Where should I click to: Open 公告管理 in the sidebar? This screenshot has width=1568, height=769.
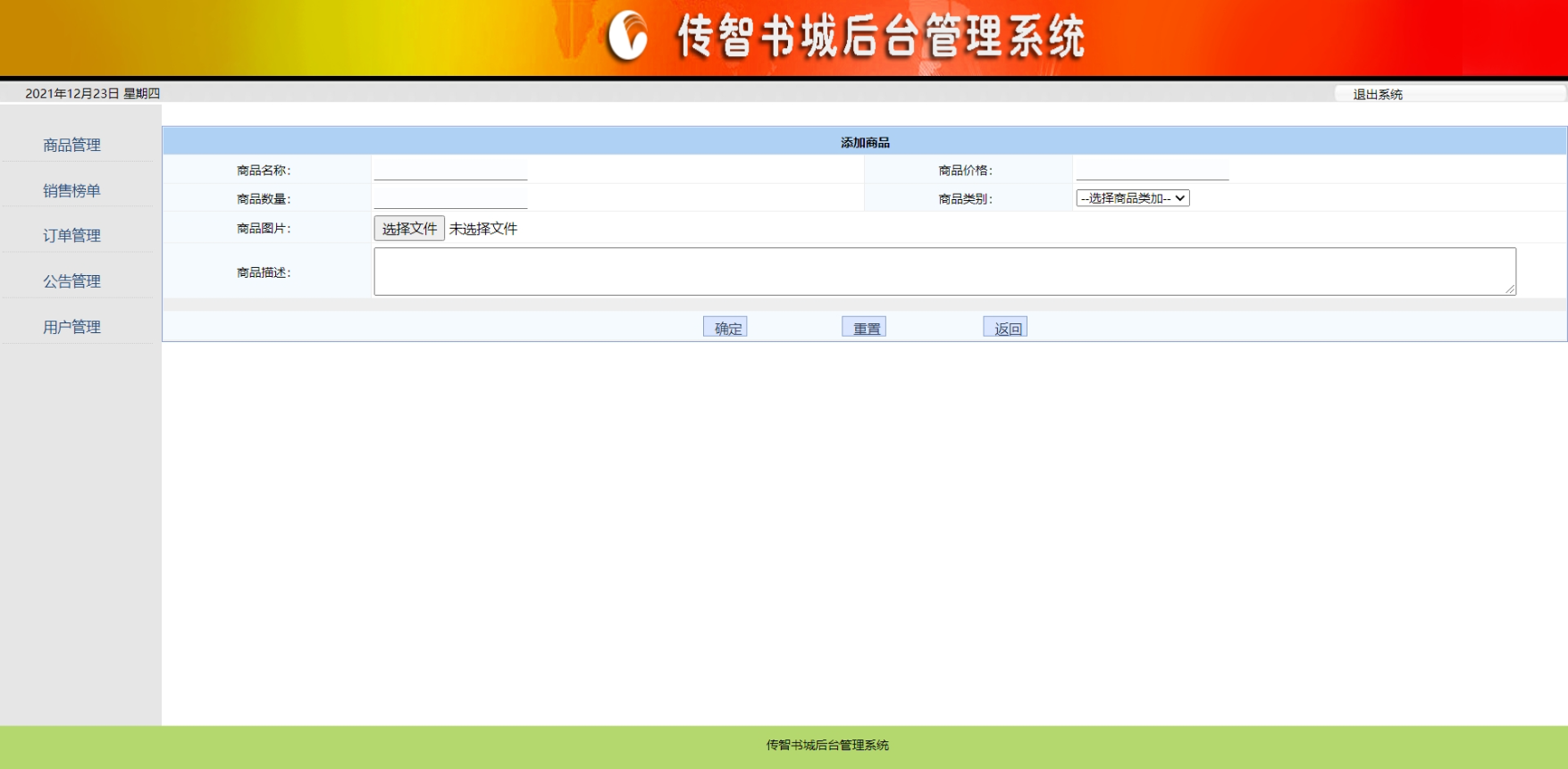71,281
